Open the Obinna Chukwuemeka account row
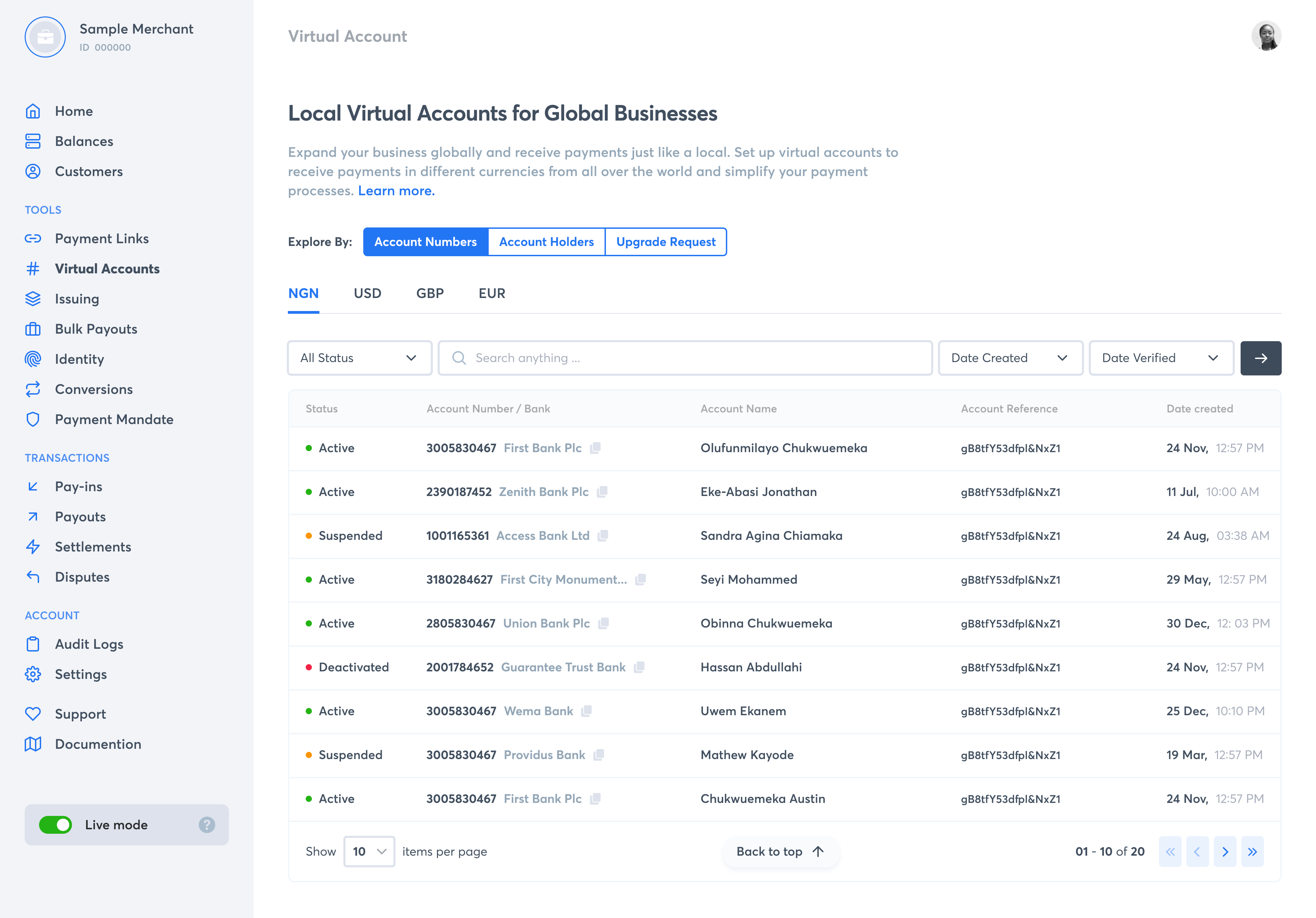This screenshot has width=1316, height=918. (785, 623)
